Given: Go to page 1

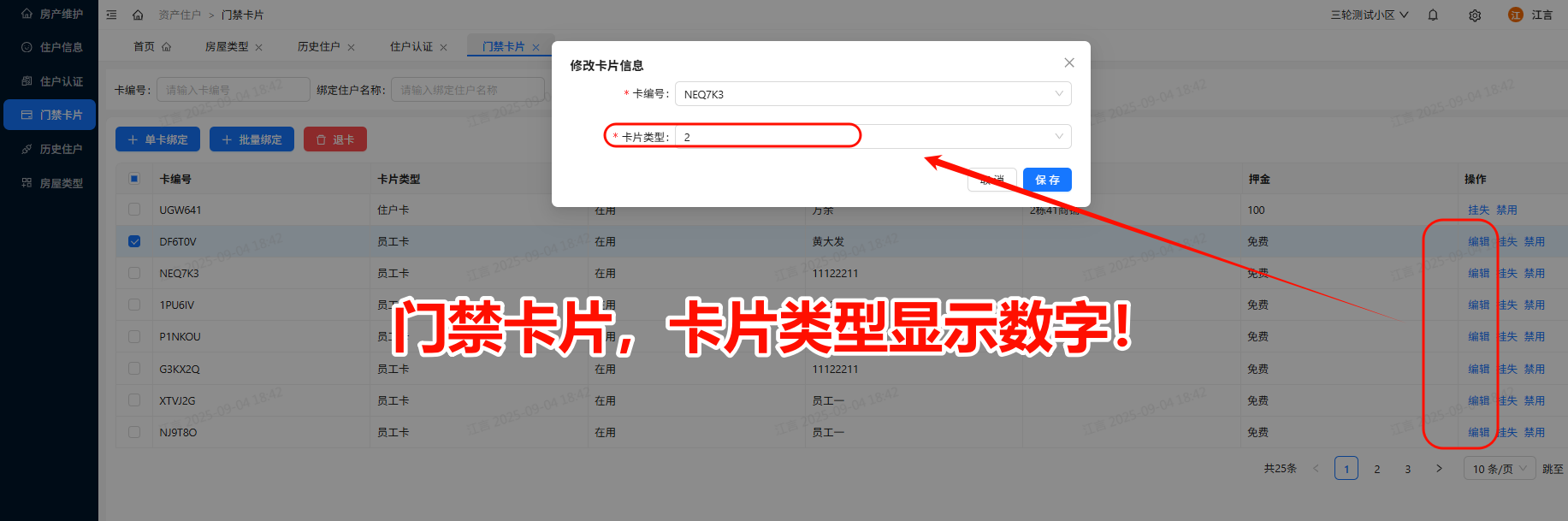Looking at the screenshot, I should point(1346,469).
